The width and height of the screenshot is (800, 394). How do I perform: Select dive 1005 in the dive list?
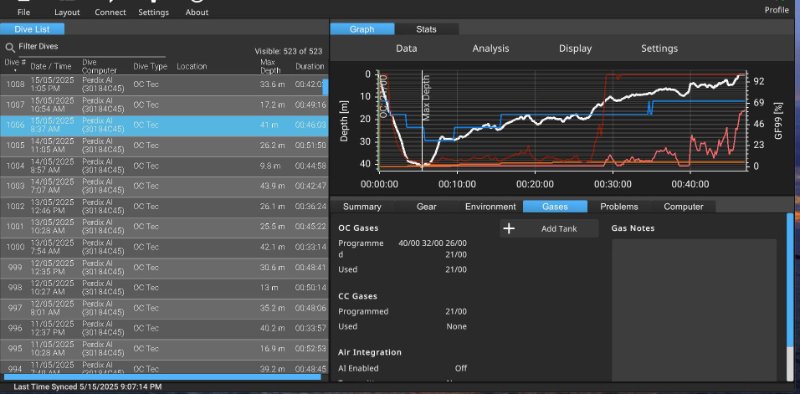pos(163,145)
